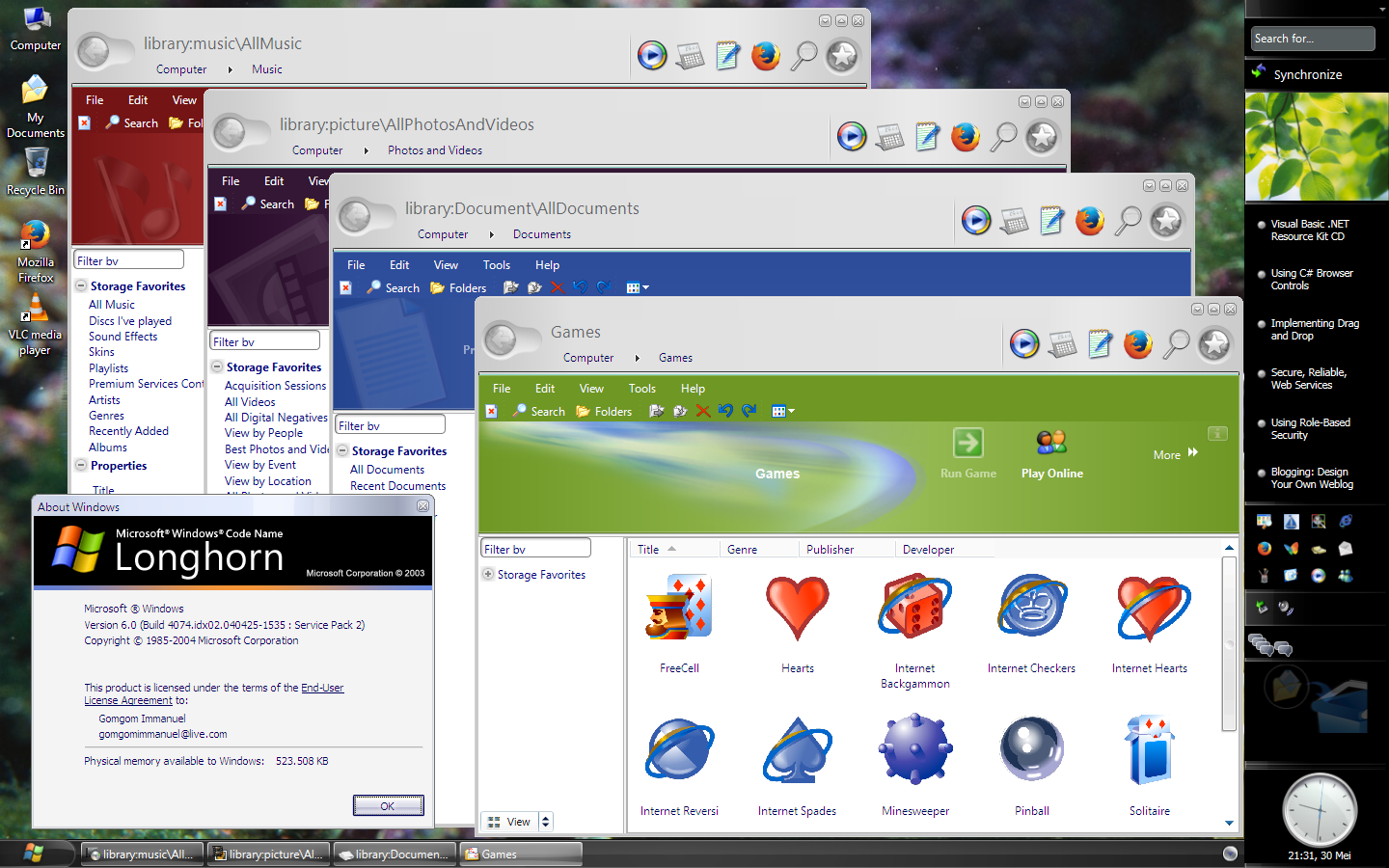Click Search button in Documents window toolbar
Screen dimensions: 1389x868
tap(394, 287)
